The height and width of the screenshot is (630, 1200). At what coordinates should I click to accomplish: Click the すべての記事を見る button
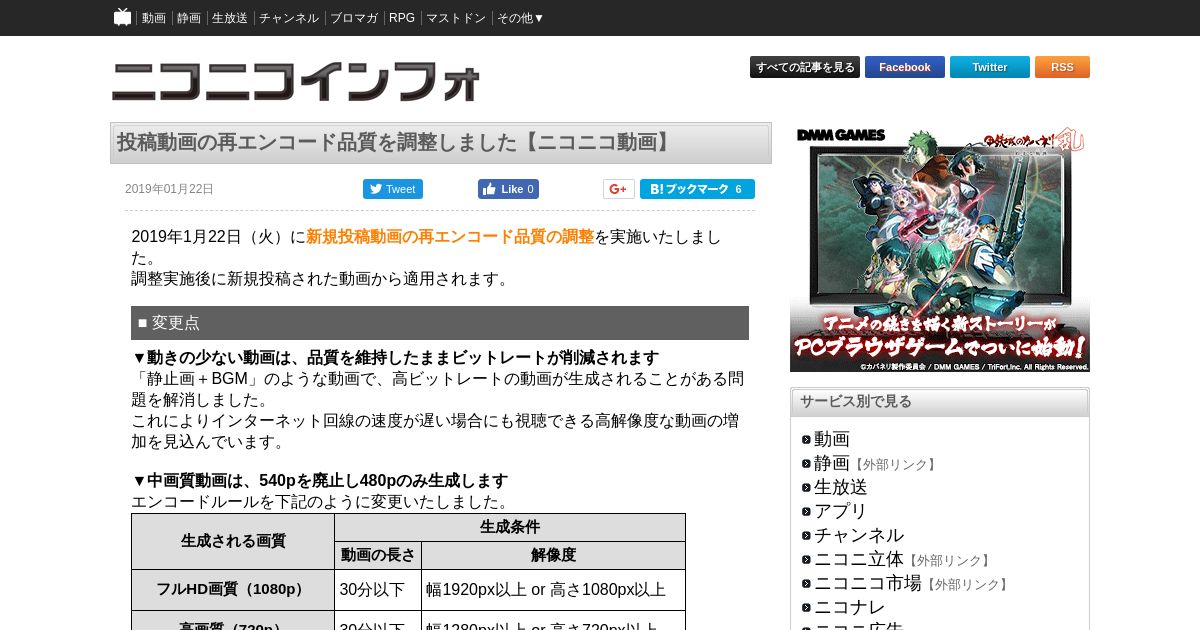[x=805, y=67]
